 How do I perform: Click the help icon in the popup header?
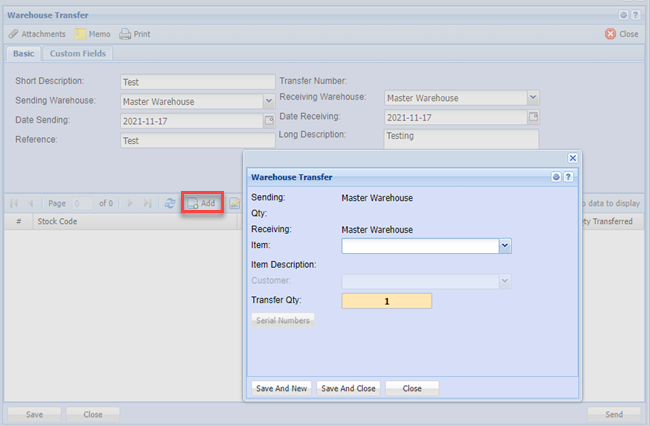pos(568,176)
